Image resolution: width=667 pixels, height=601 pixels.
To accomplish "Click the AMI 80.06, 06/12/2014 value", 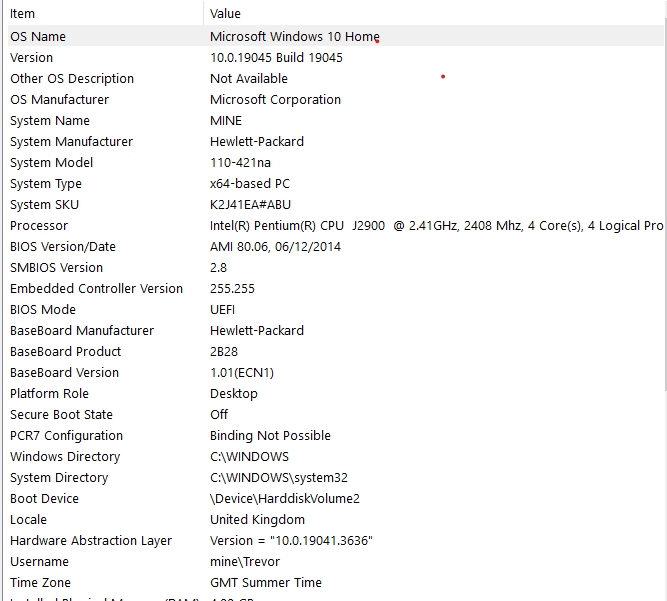I will pyautogui.click(x=275, y=246).
